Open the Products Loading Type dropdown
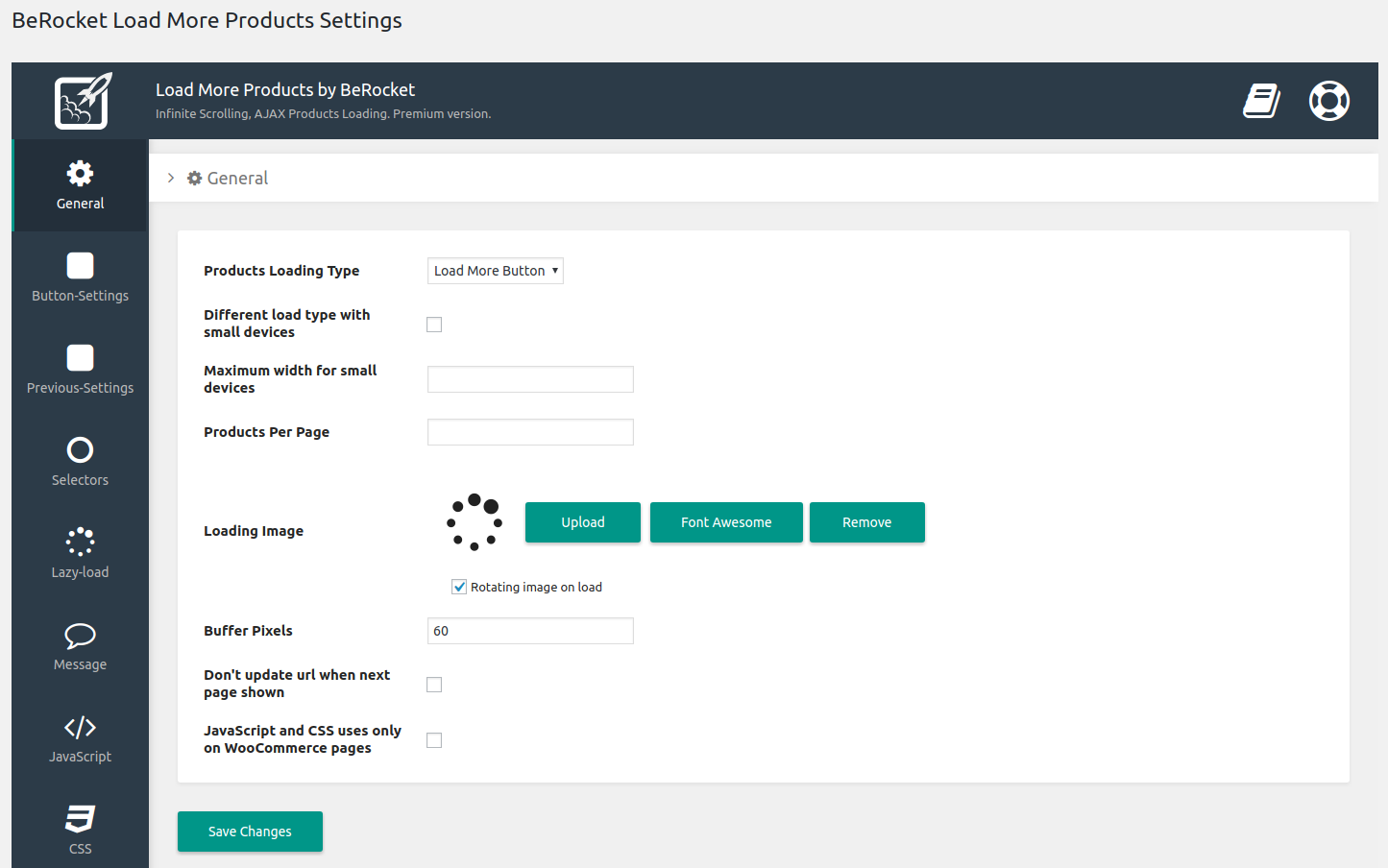 [495, 271]
